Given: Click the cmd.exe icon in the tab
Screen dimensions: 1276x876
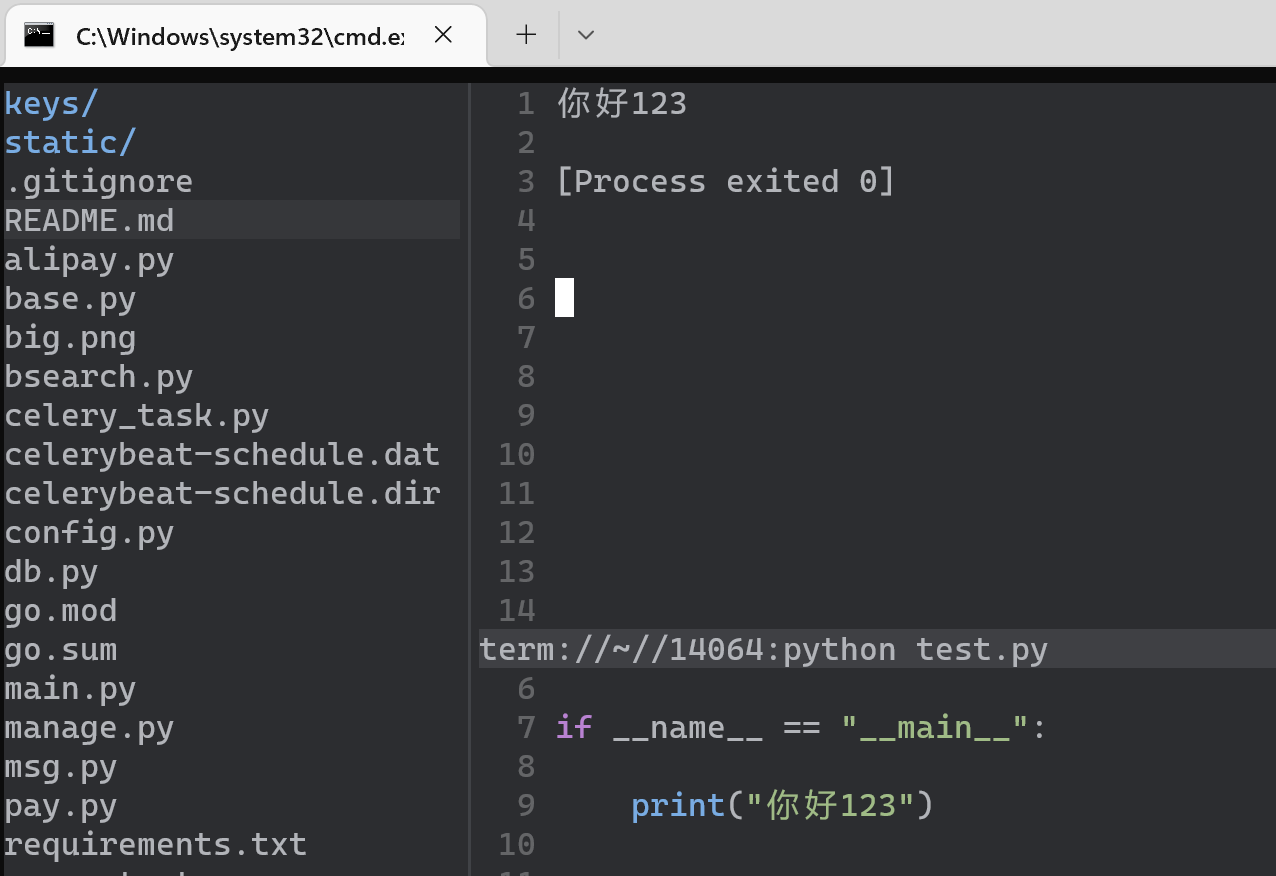Looking at the screenshot, I should tap(39, 35).
